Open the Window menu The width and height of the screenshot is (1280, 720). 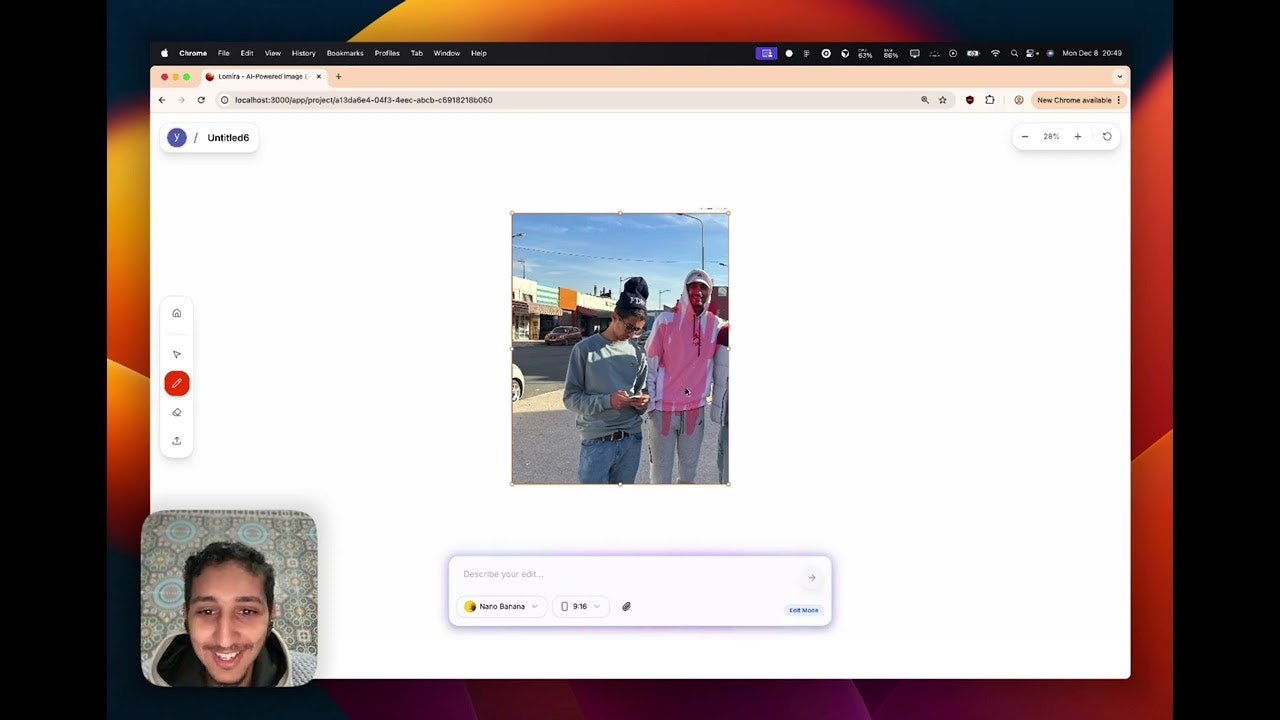[x=447, y=53]
